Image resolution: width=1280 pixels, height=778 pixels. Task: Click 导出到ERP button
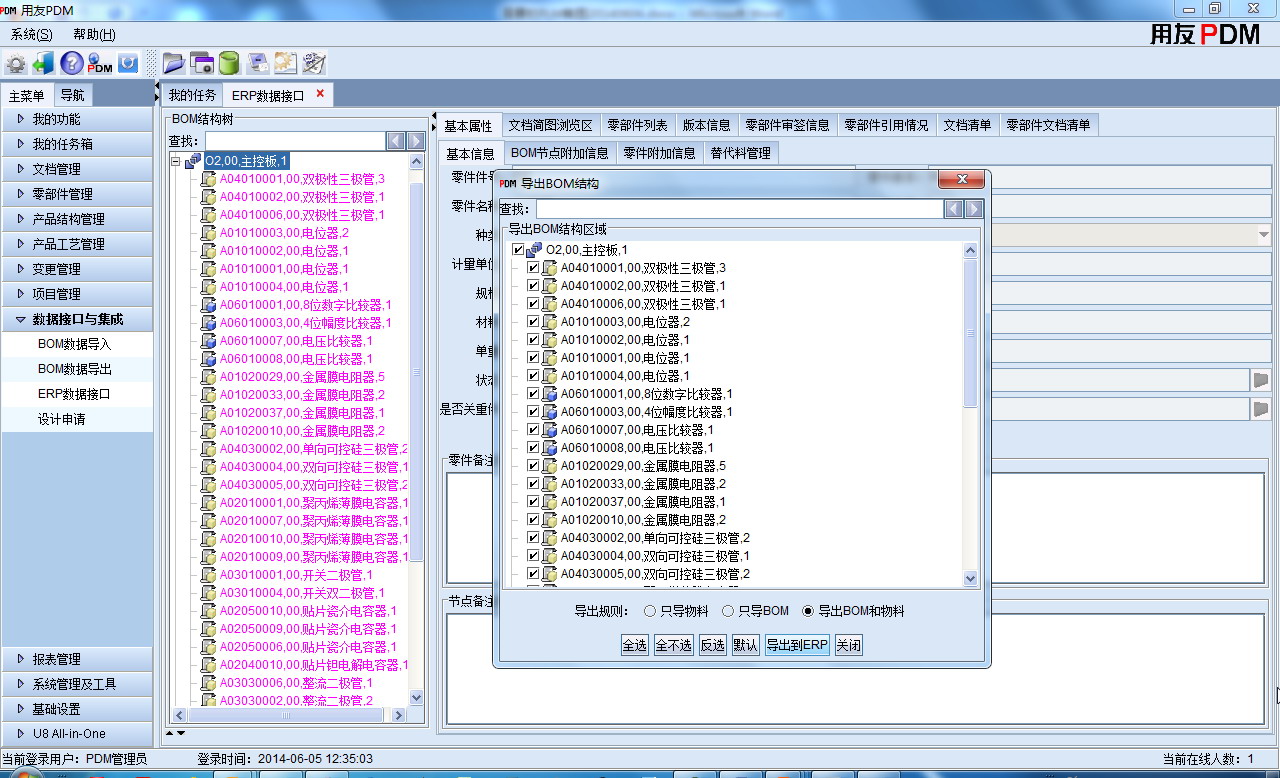click(x=797, y=645)
